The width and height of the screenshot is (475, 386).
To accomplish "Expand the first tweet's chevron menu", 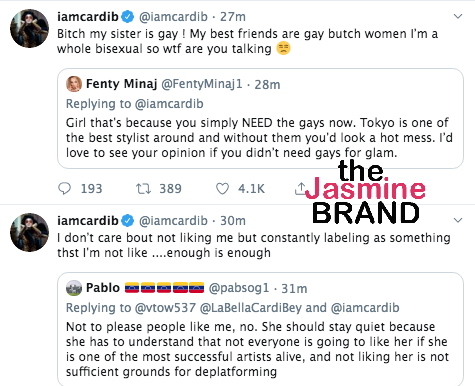I will coord(458,16).
